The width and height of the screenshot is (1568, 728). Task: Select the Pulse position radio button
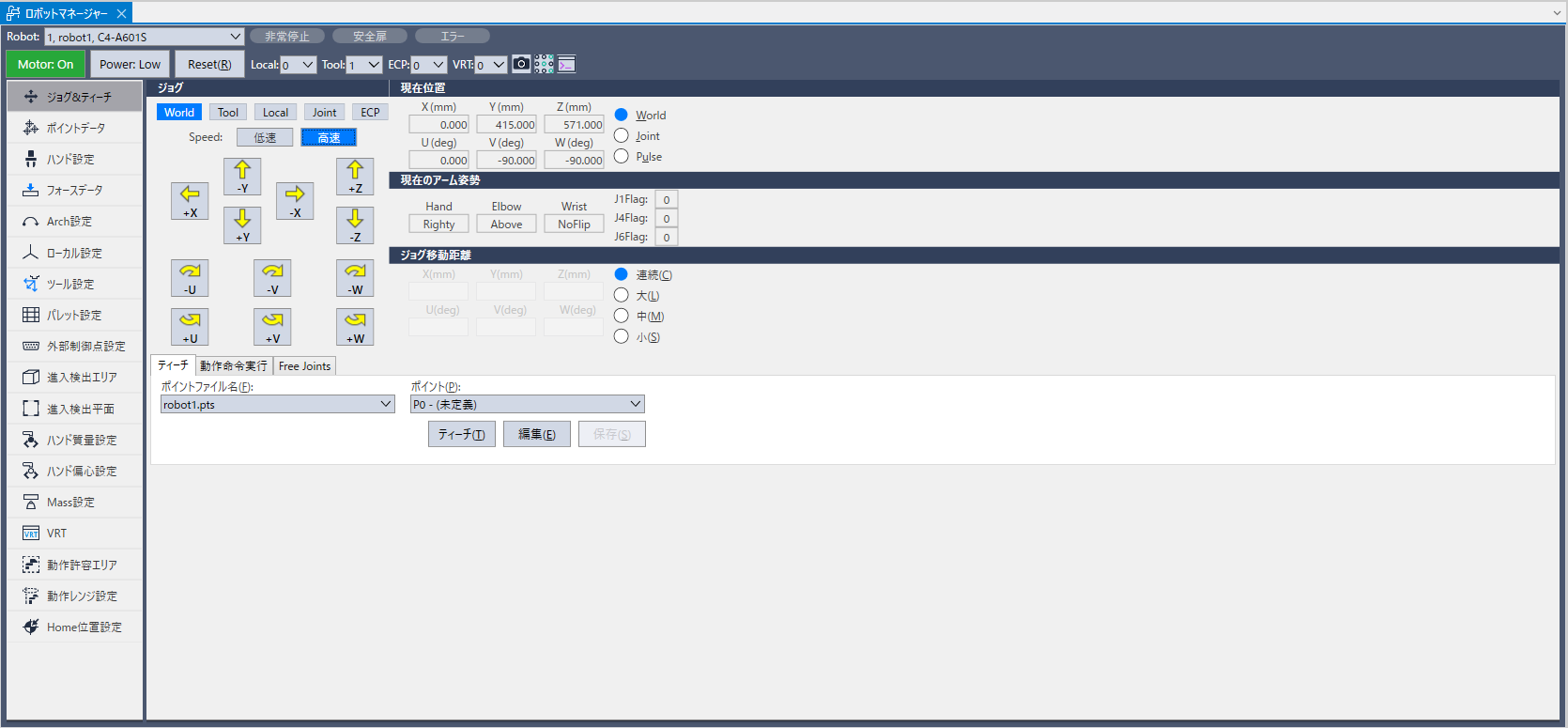622,157
